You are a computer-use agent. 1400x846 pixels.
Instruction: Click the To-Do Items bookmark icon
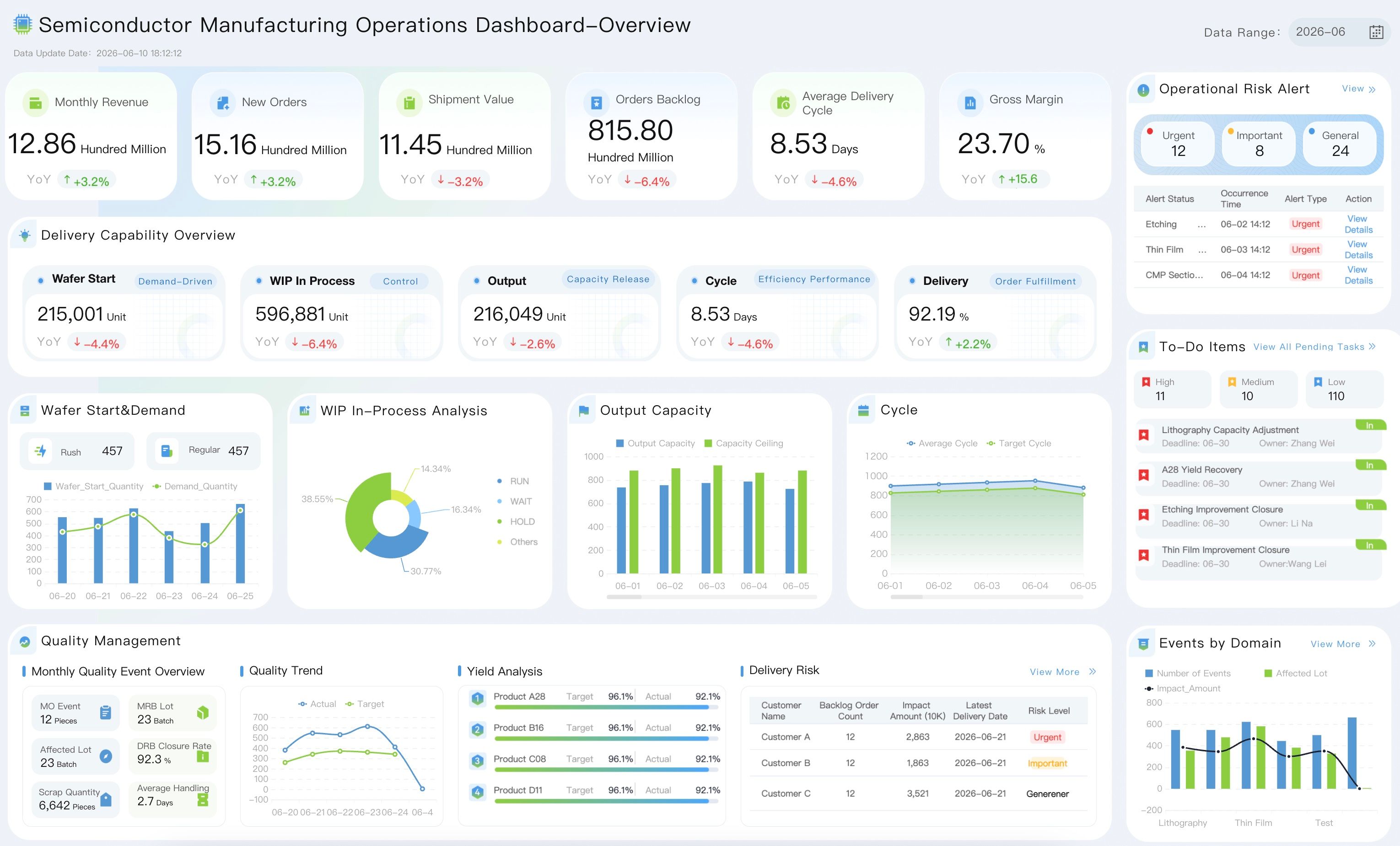coord(1143,347)
